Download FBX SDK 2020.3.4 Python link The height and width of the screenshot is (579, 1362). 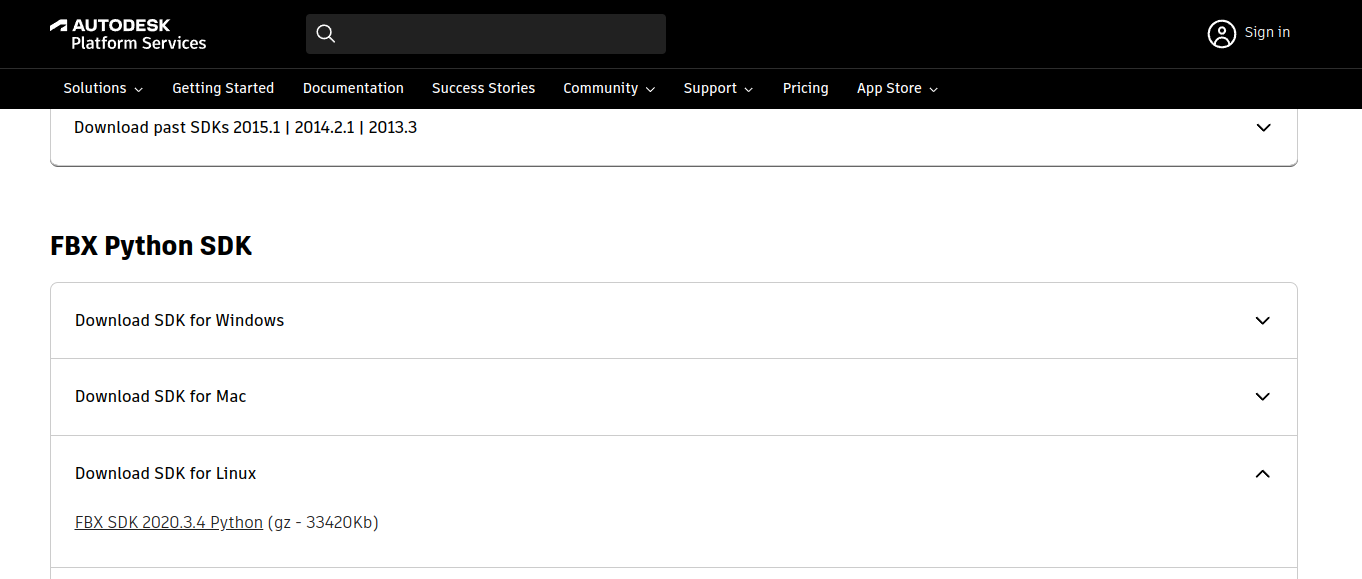coord(169,523)
